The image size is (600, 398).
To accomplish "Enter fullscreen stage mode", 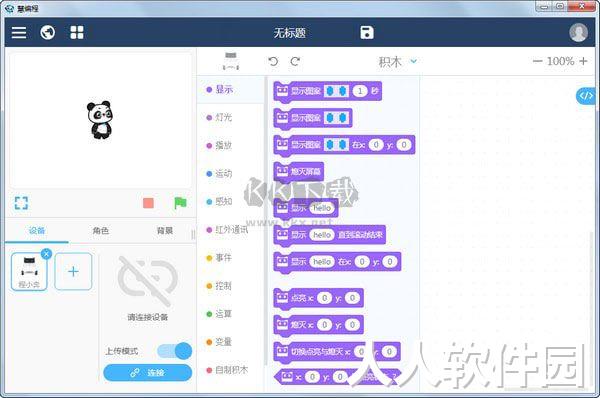I will [21, 203].
